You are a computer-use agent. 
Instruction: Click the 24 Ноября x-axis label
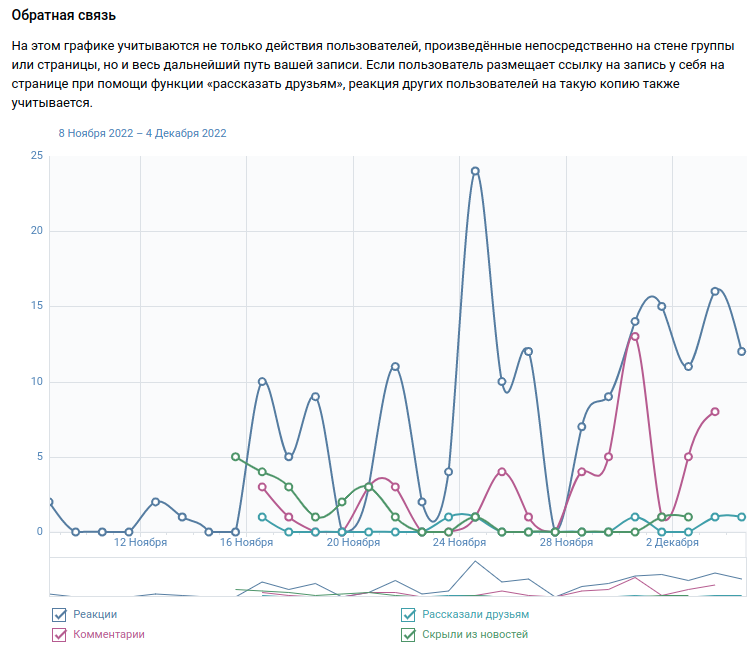click(x=459, y=543)
